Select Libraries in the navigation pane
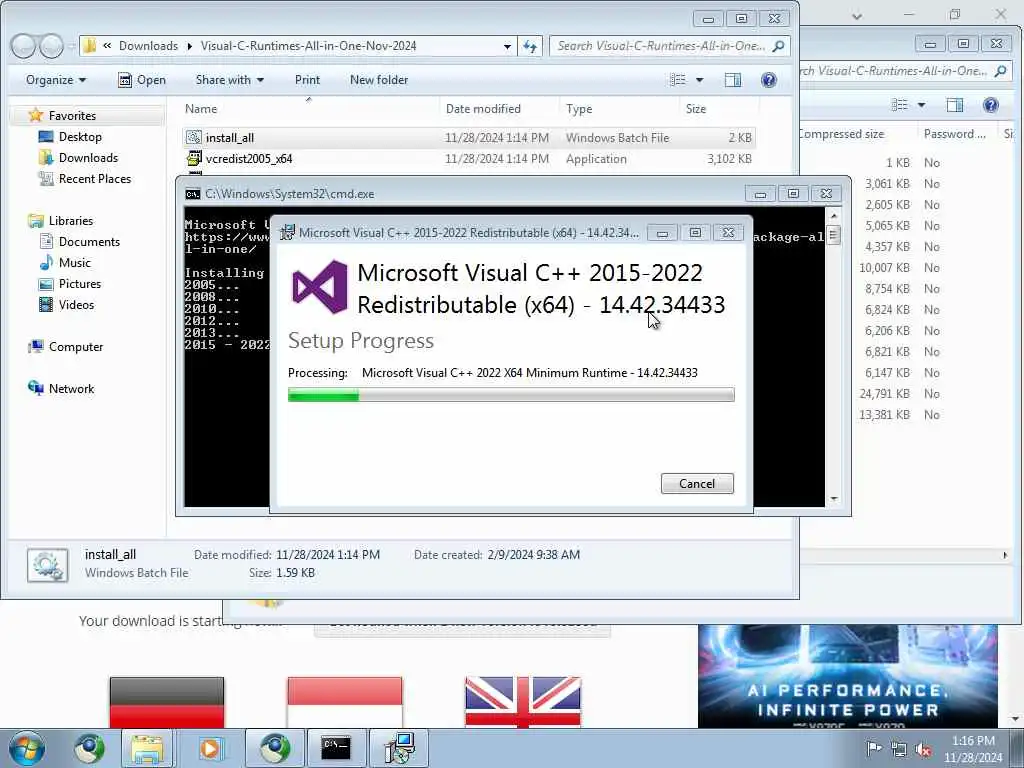This screenshot has height=768, width=1024. pos(71,221)
